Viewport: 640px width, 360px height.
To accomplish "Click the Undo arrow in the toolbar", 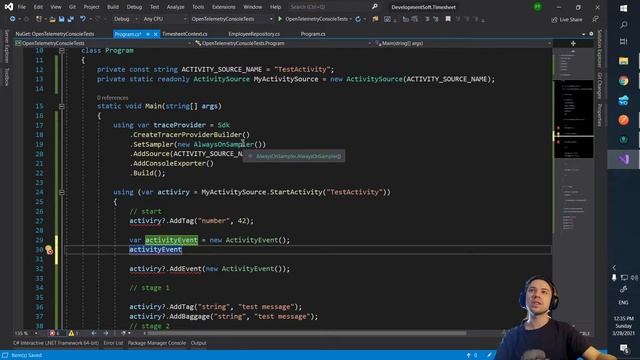I will click(83, 19).
